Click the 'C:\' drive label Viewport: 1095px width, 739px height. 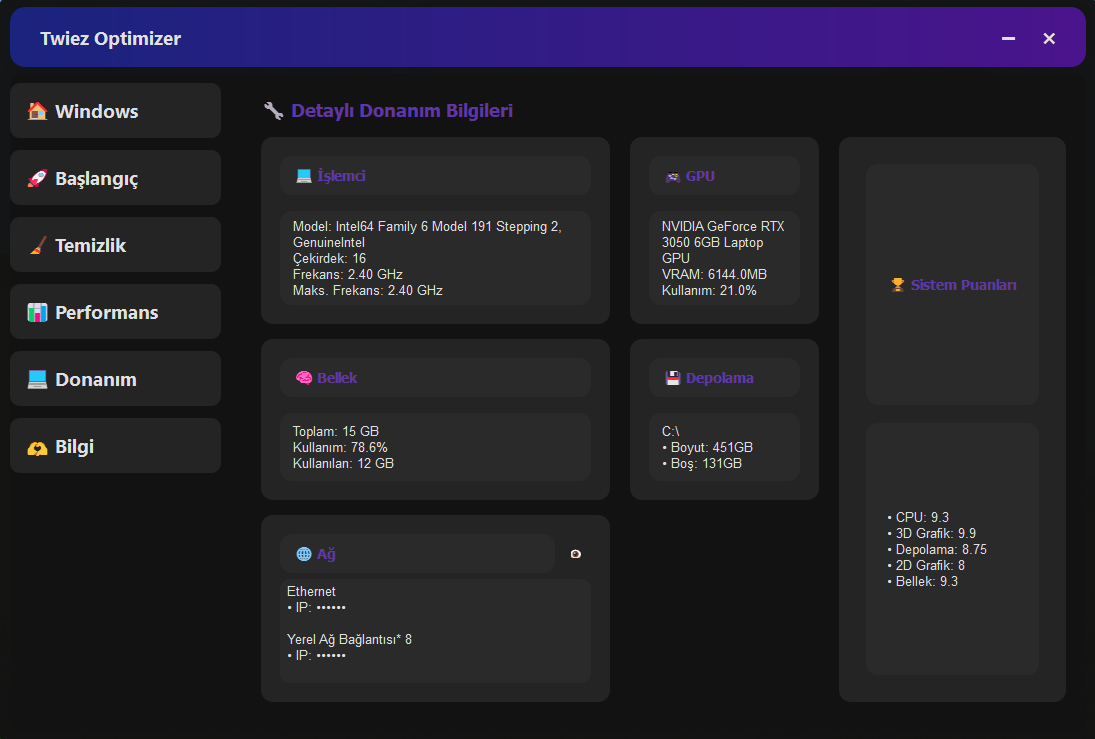coord(670,432)
